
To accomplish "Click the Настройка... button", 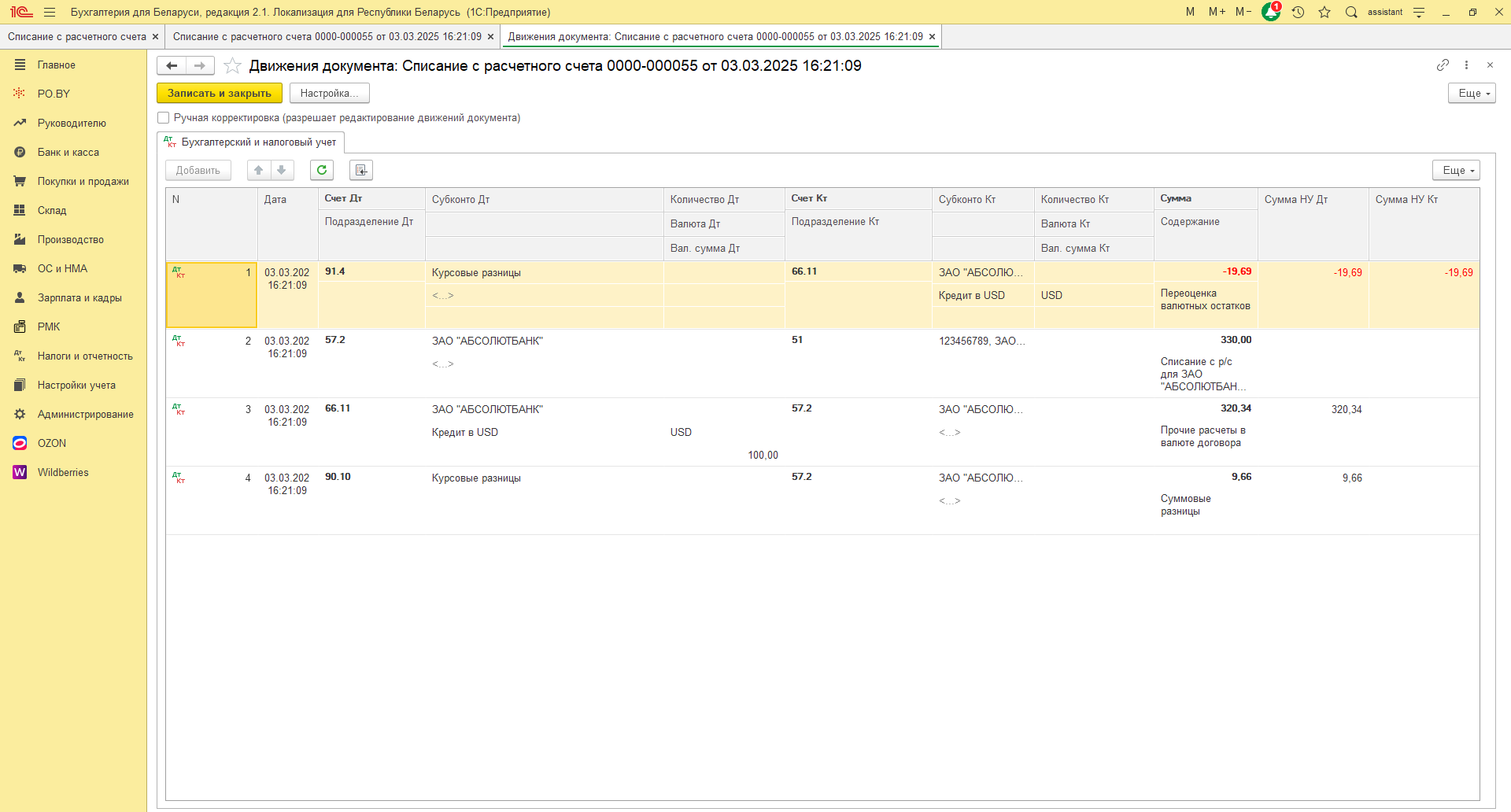I will (x=329, y=93).
